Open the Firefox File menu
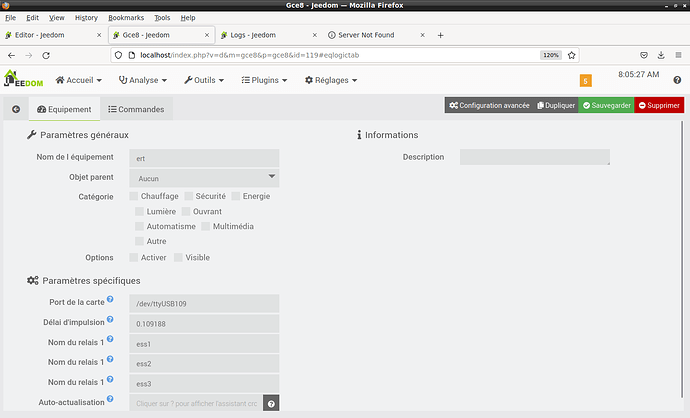 11,18
